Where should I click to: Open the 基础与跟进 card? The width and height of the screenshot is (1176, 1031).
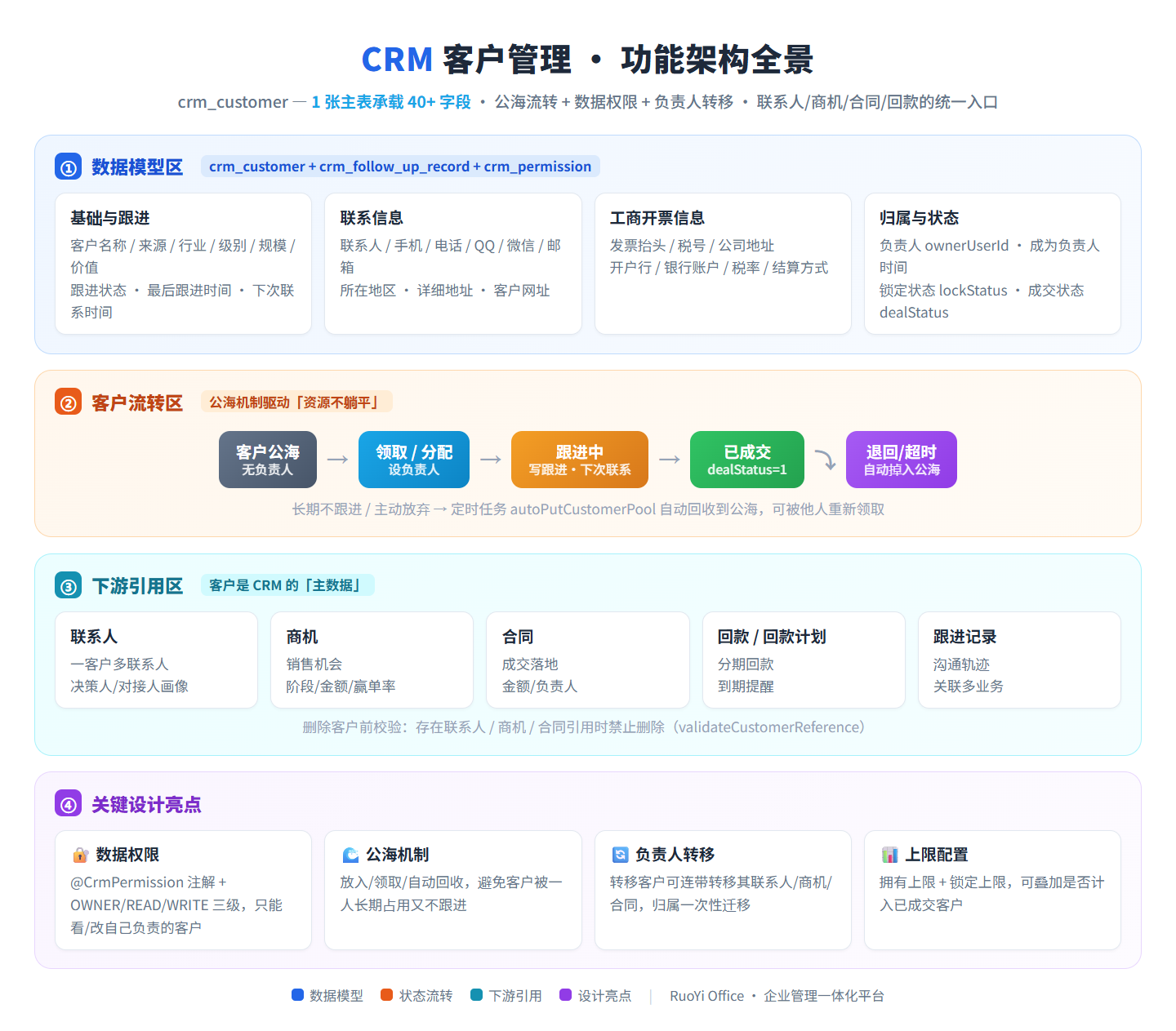(183, 264)
